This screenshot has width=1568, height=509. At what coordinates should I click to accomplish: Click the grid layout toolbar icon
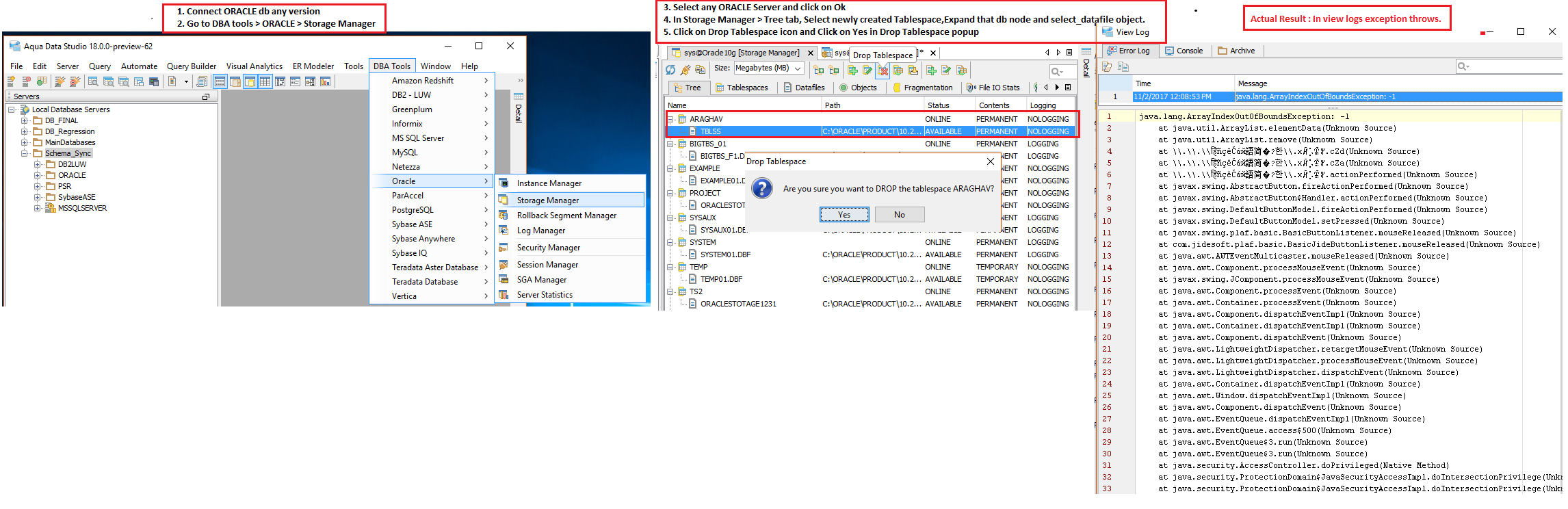click(265, 81)
